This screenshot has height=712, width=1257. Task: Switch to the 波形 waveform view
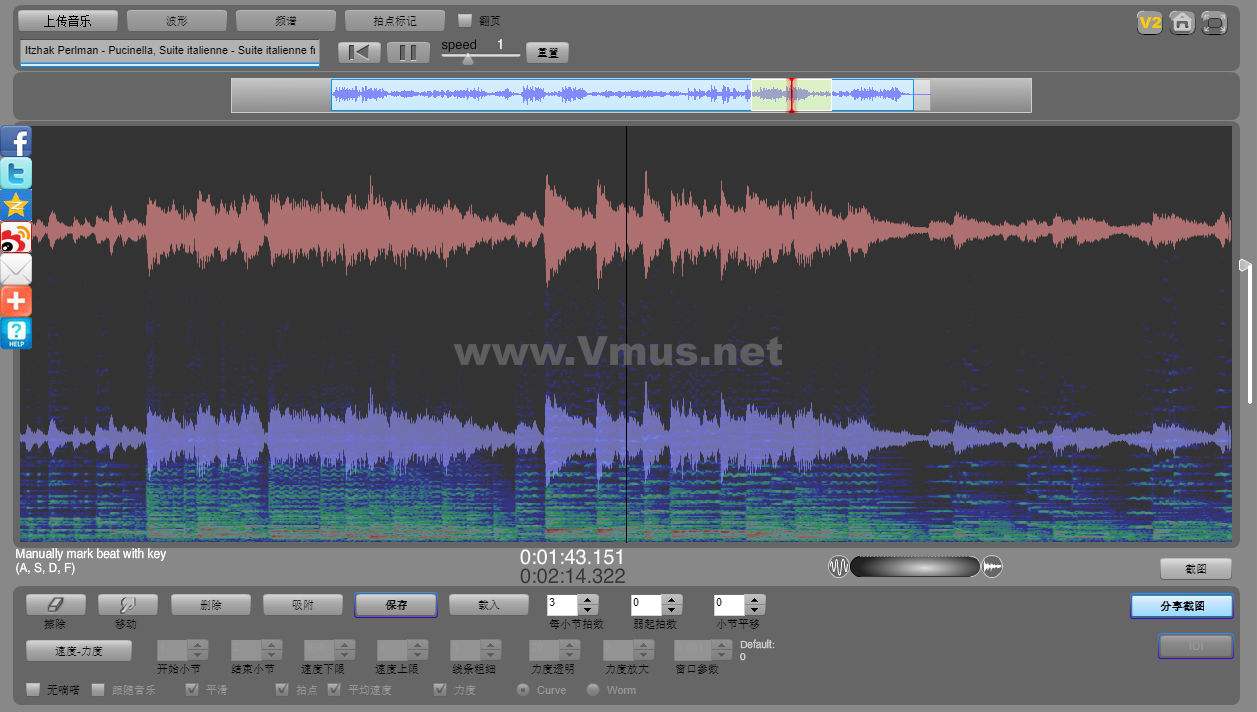click(x=176, y=20)
